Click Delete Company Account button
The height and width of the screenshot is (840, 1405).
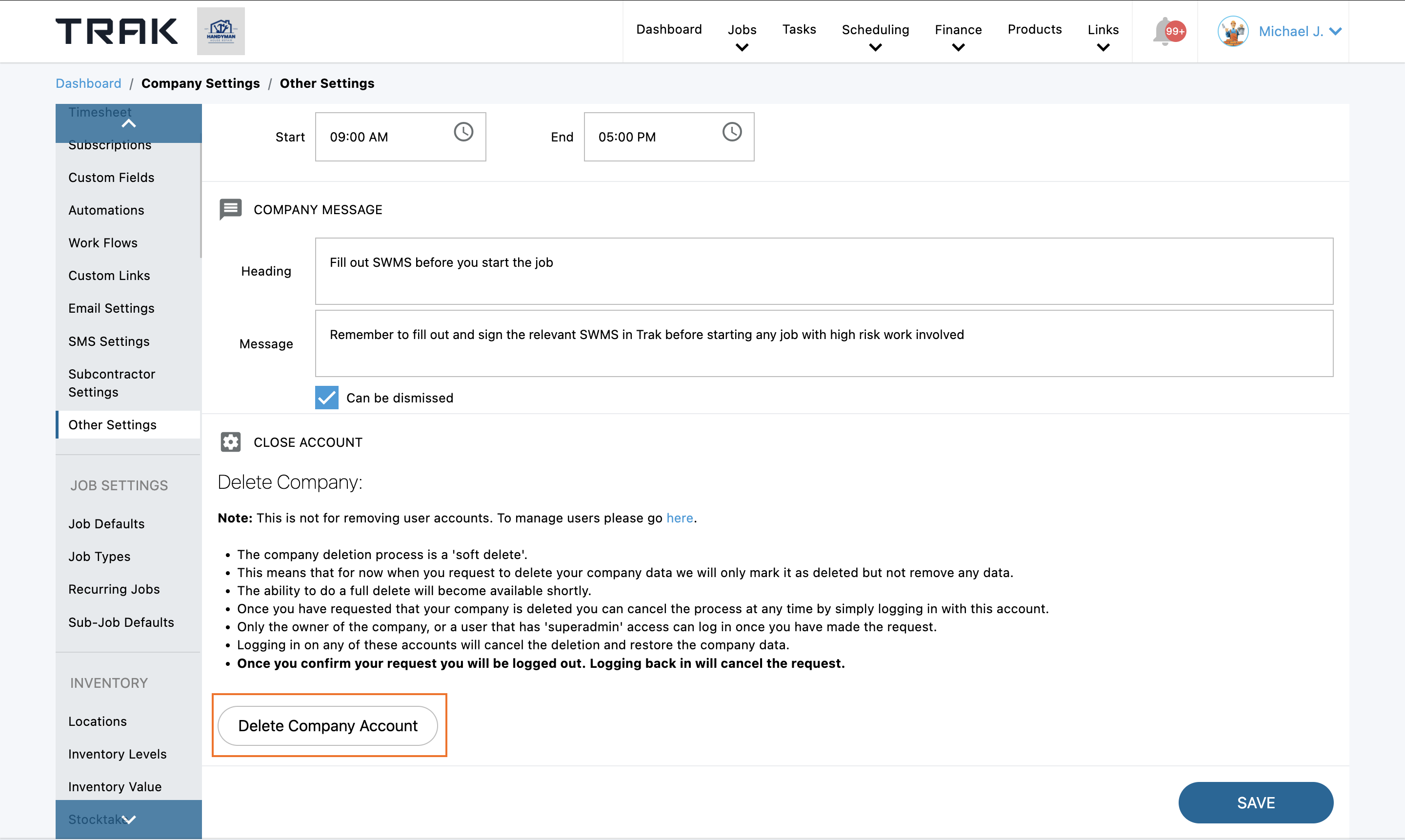[328, 726]
